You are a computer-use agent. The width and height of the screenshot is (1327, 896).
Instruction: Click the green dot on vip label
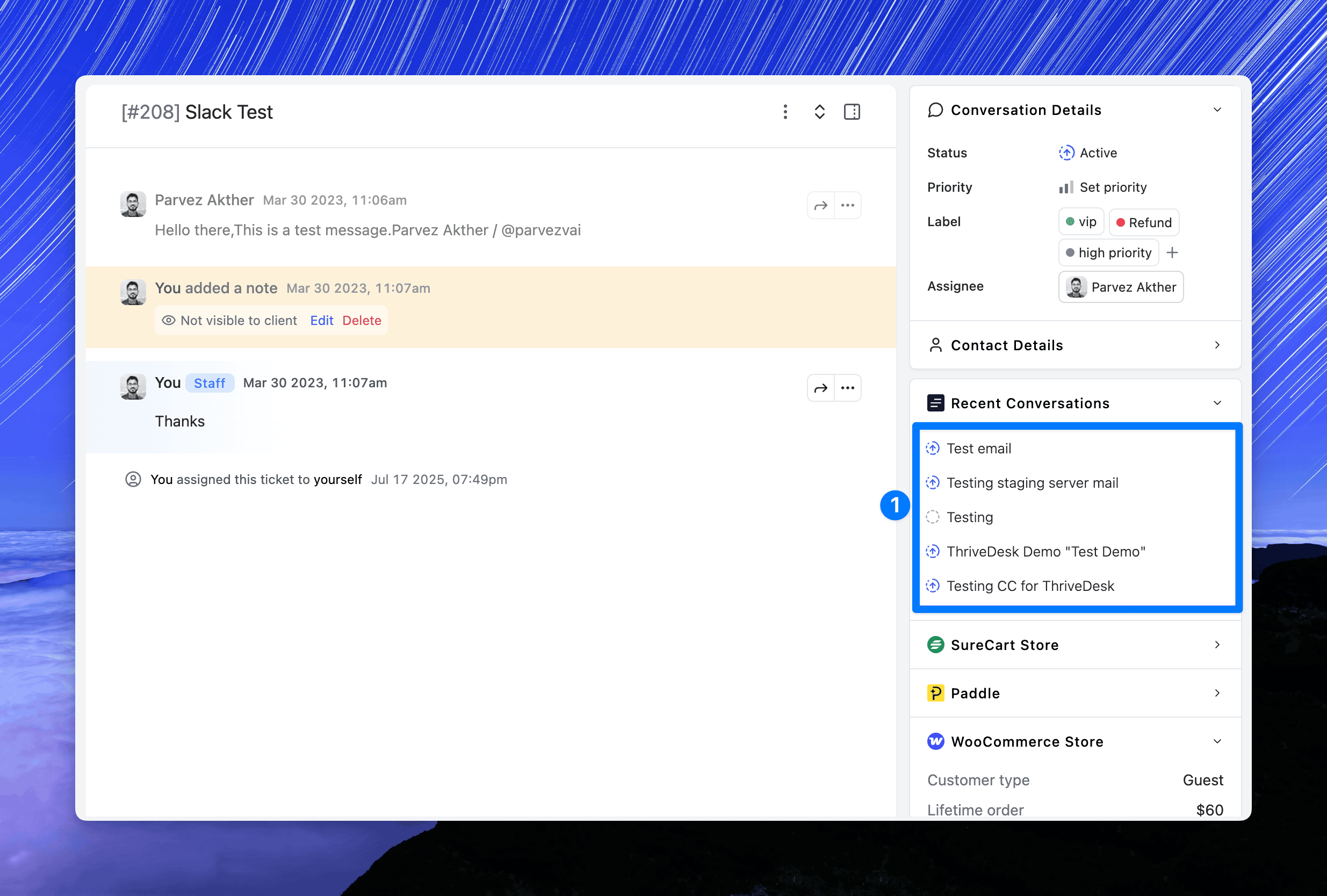pos(1070,221)
